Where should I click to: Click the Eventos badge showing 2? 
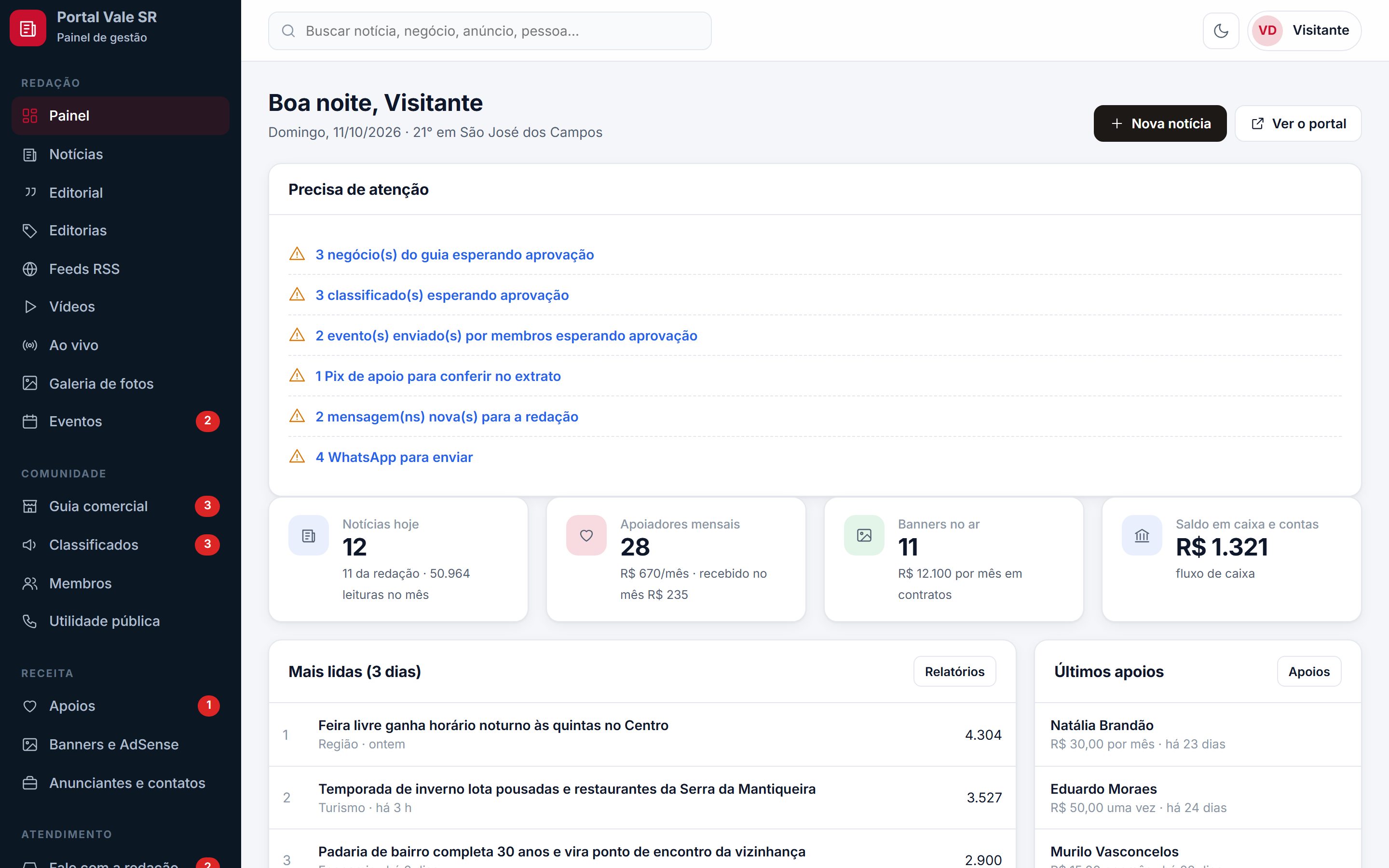[208, 421]
